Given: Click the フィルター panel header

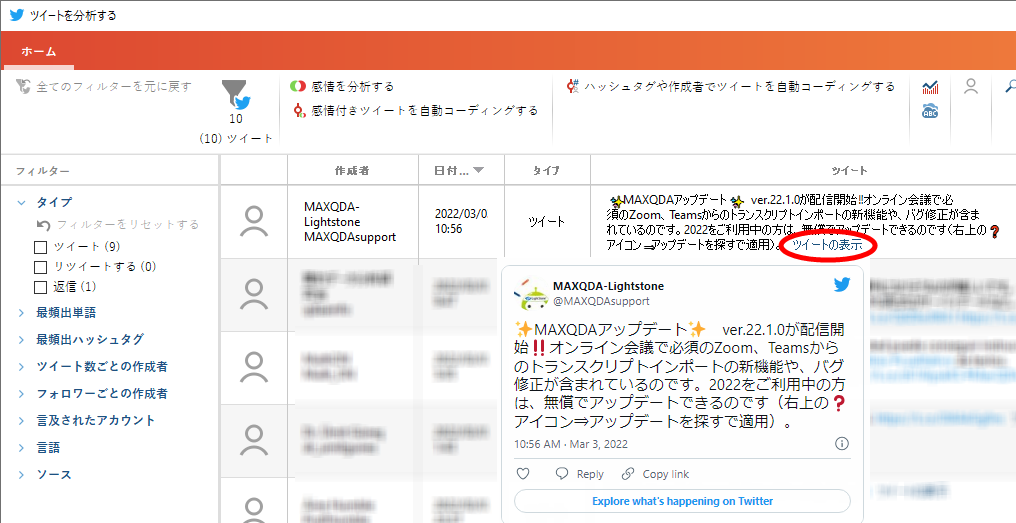Looking at the screenshot, I should coord(43,171).
